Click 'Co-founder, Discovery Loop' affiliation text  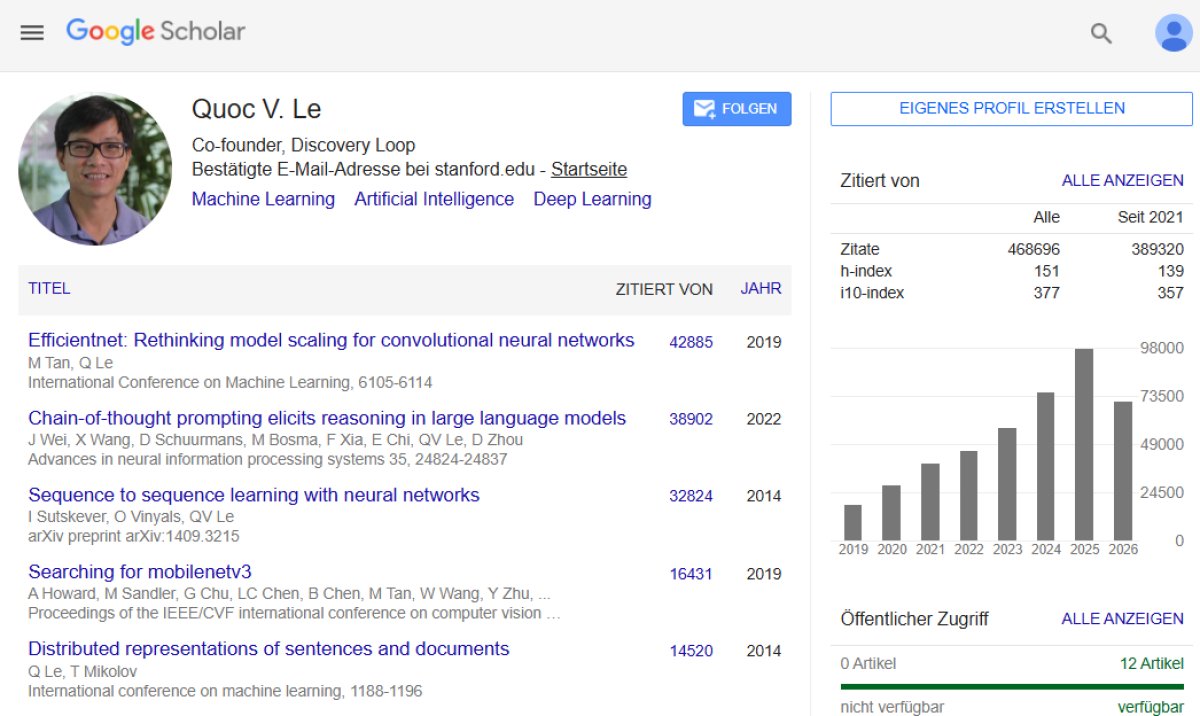coord(303,145)
